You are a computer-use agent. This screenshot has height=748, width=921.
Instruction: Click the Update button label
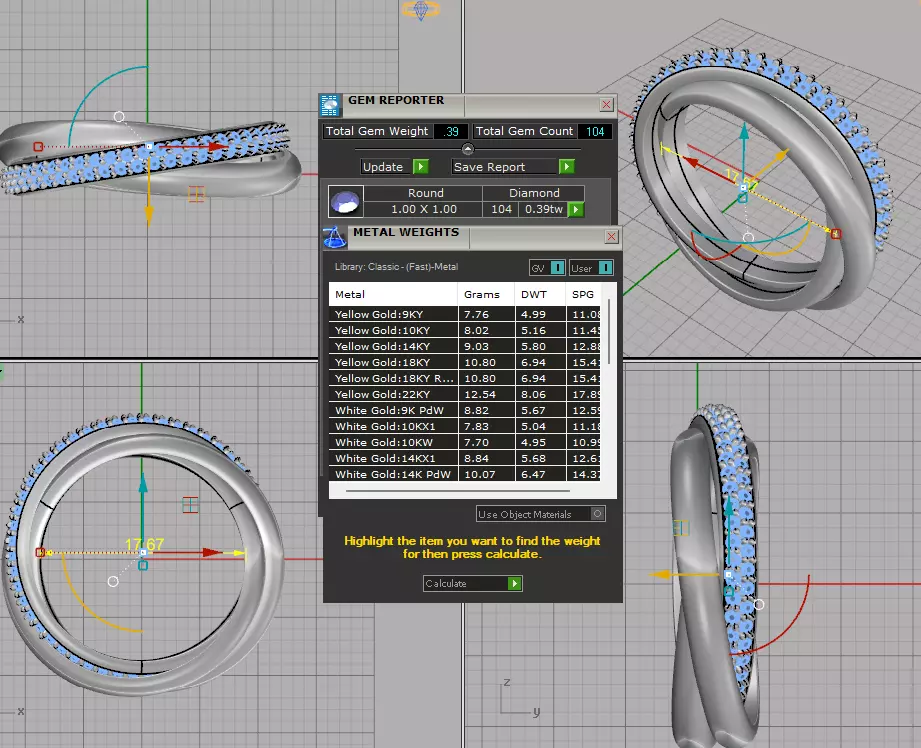(x=383, y=167)
